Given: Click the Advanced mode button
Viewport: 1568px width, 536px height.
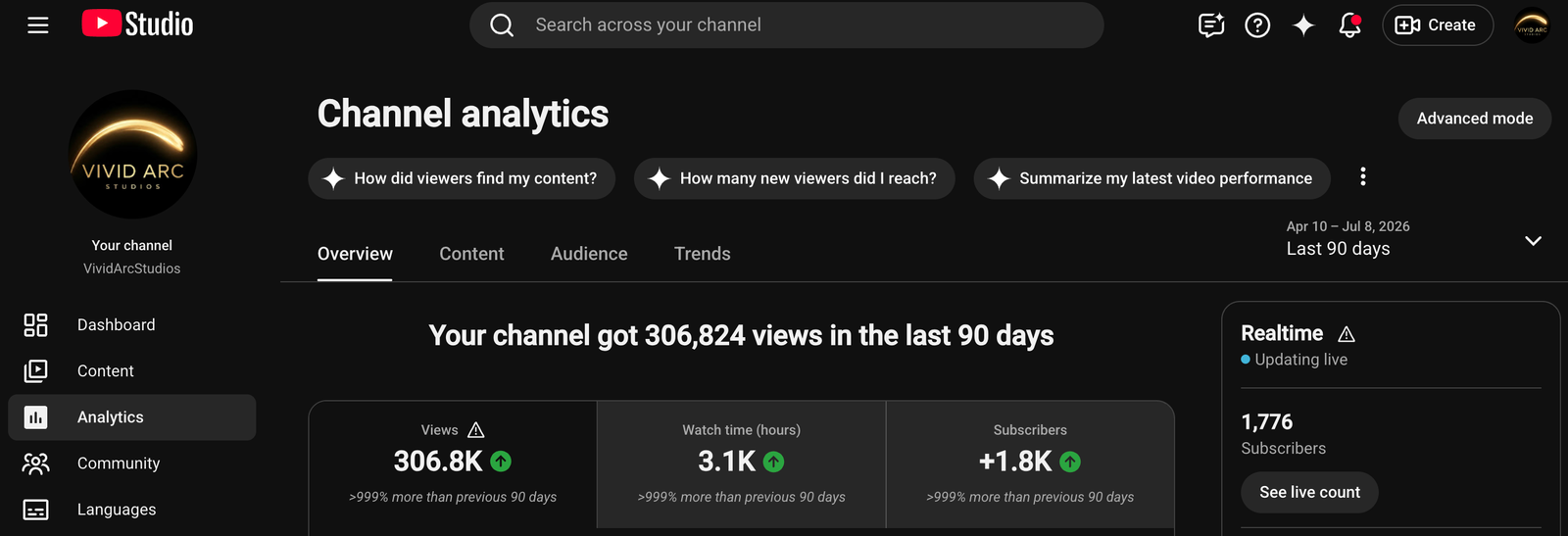Looking at the screenshot, I should click(1475, 119).
